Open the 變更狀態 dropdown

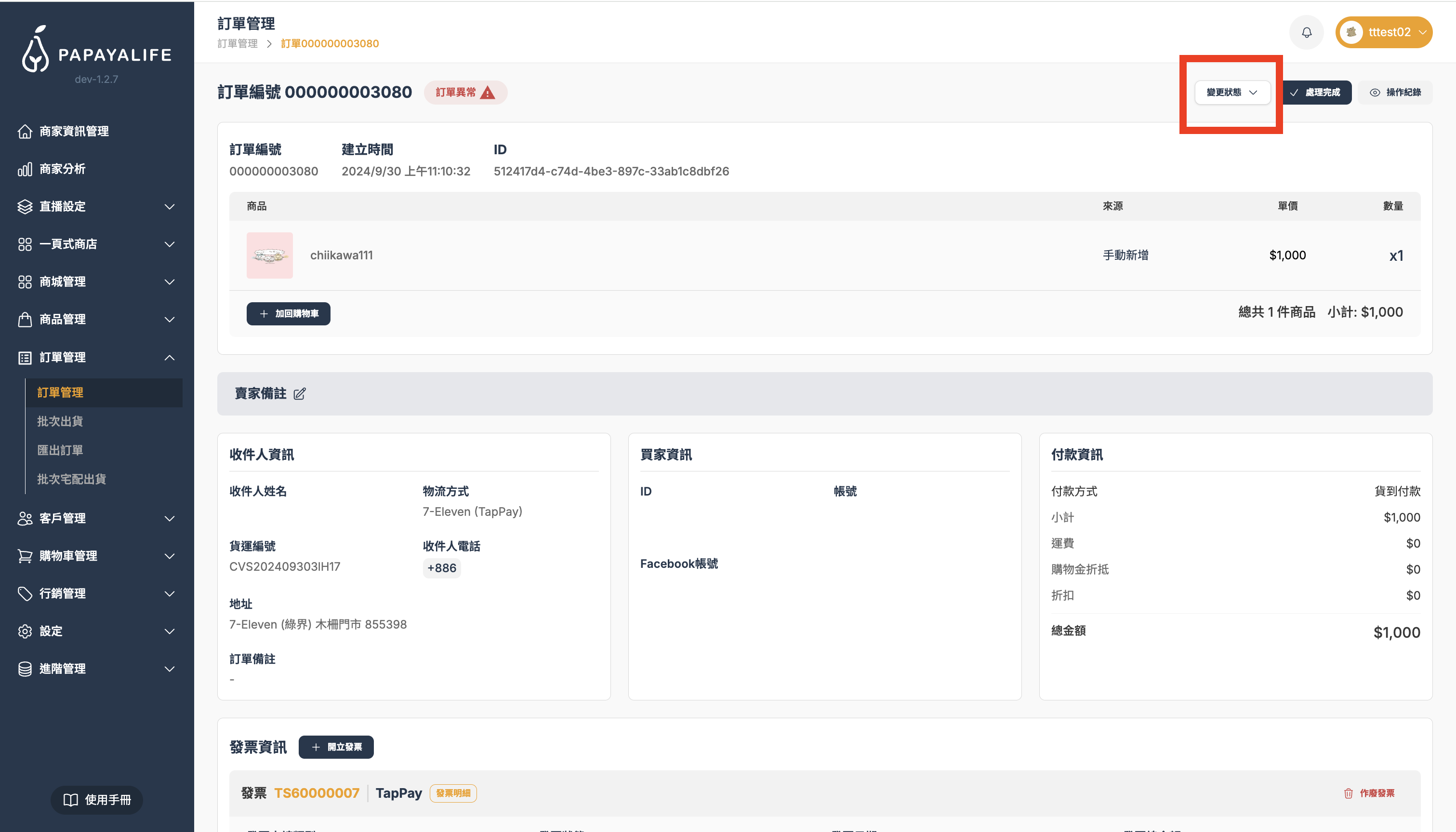pyautogui.click(x=1231, y=93)
